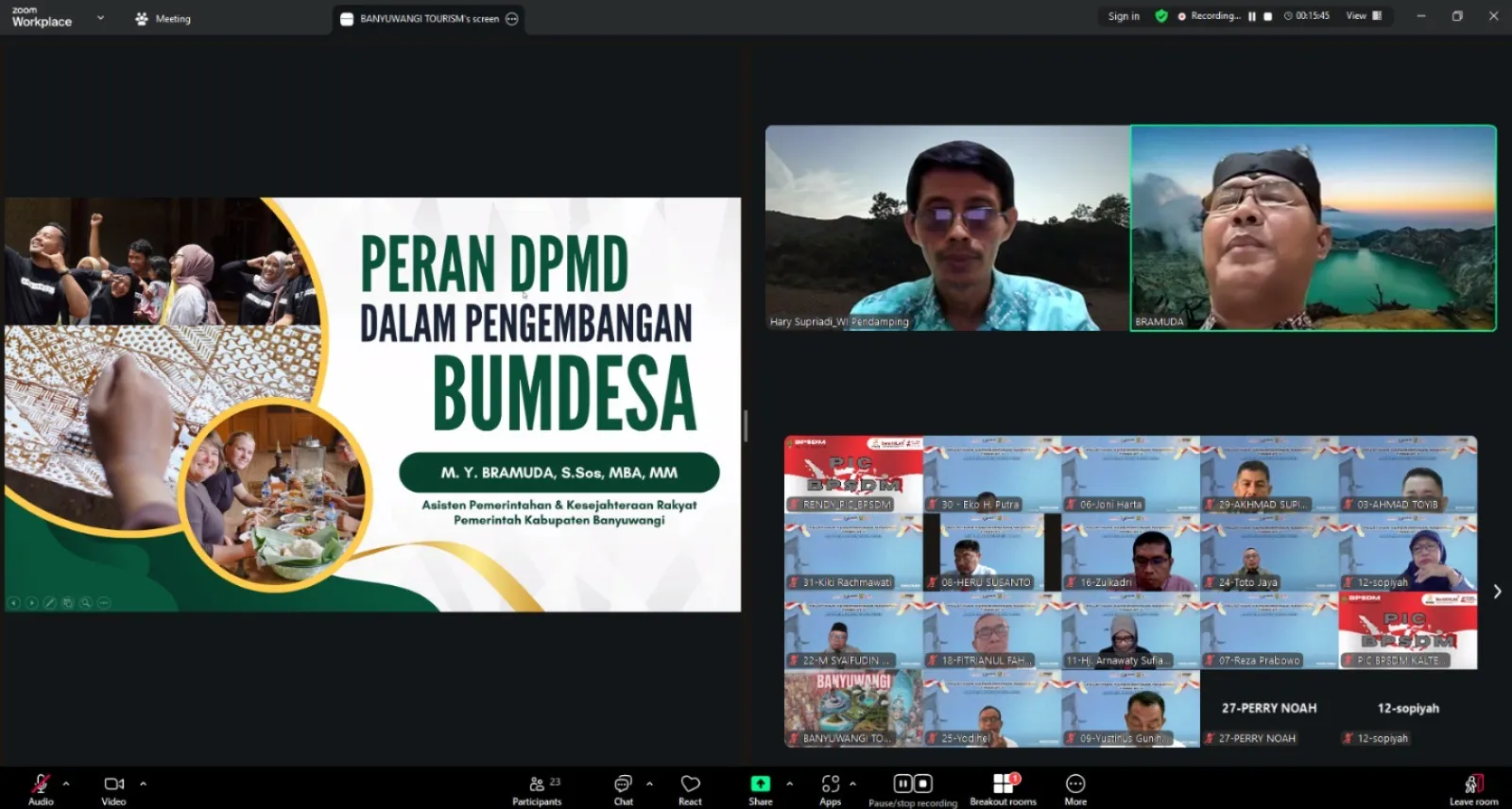The width and height of the screenshot is (1512, 809).
Task: Unmute microphone with the Audio icon
Action: pos(41,784)
